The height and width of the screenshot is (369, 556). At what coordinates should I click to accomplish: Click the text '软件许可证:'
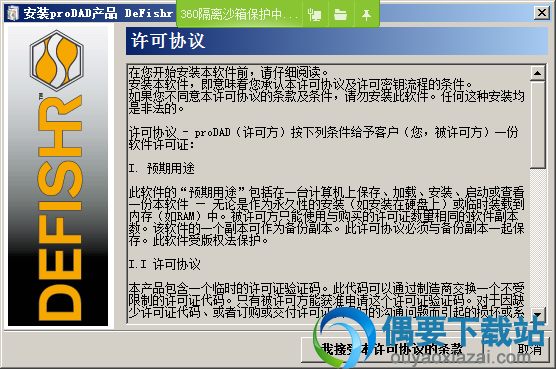coord(162,144)
